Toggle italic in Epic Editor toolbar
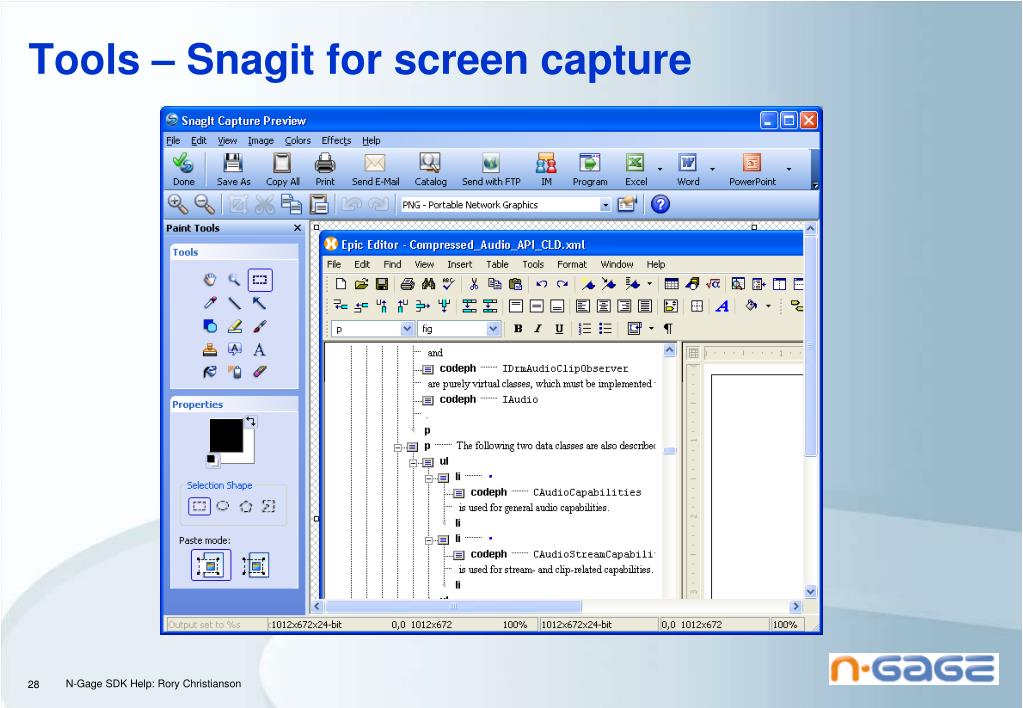 tap(538, 329)
